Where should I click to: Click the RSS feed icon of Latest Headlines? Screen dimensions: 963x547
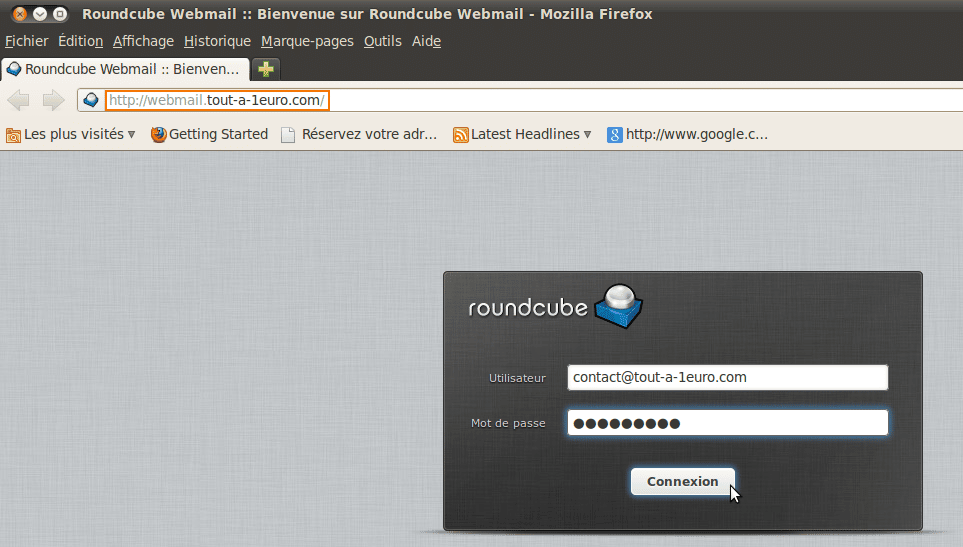pyautogui.click(x=461, y=134)
